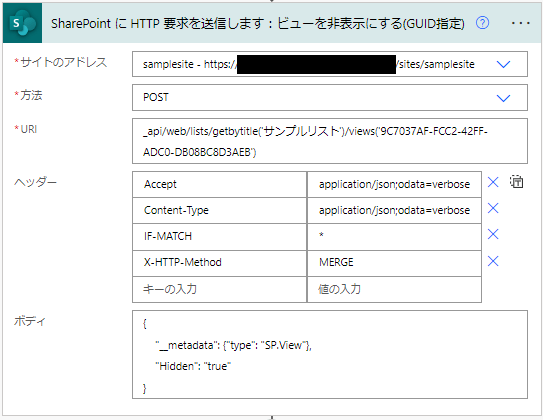Viewport: 543px width, 420px height.
Task: Remove the IF-MATCH header row
Action: coord(493,234)
